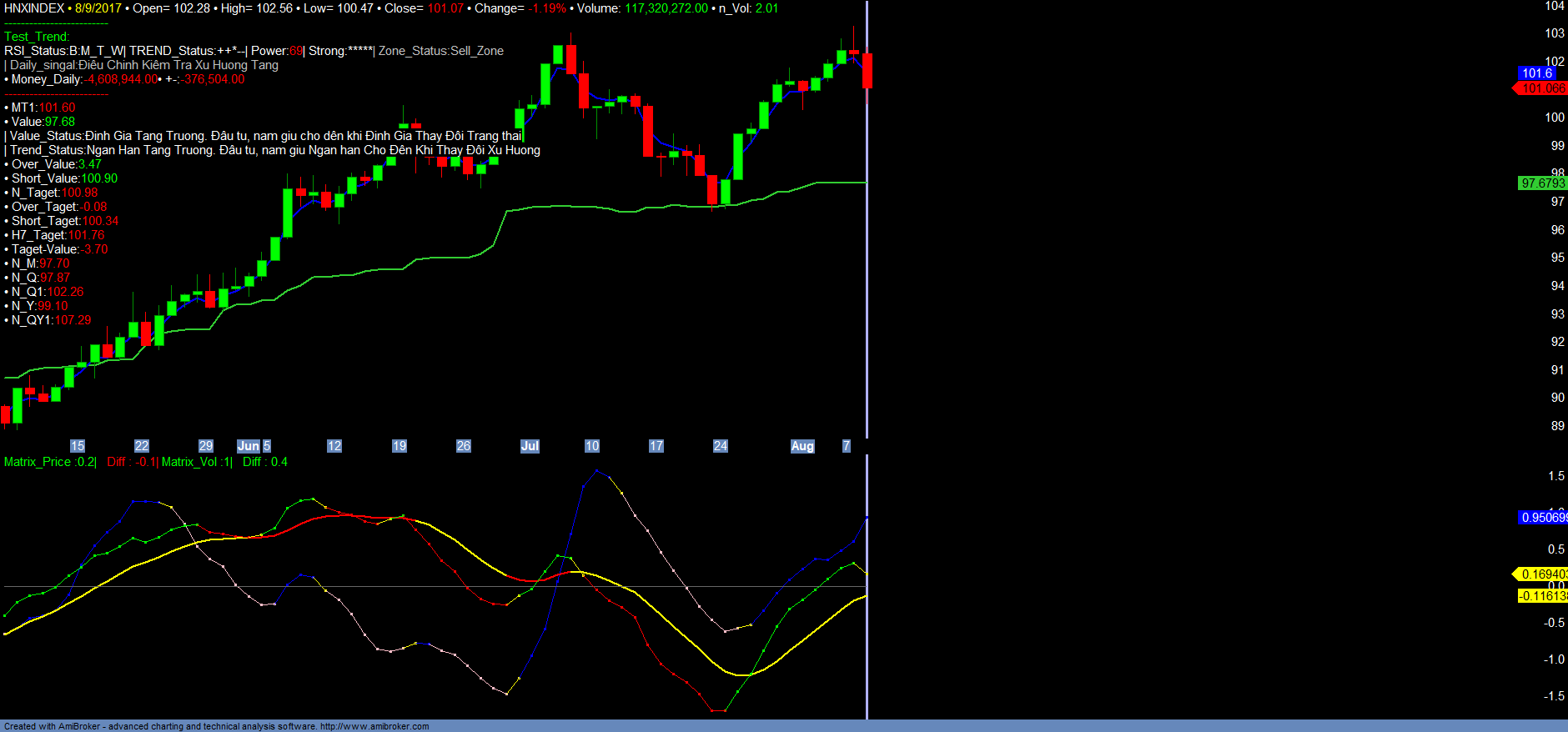Image resolution: width=1568 pixels, height=732 pixels.
Task: Click the yellow -0.11613 oscillator value tag
Action: coord(1542,596)
